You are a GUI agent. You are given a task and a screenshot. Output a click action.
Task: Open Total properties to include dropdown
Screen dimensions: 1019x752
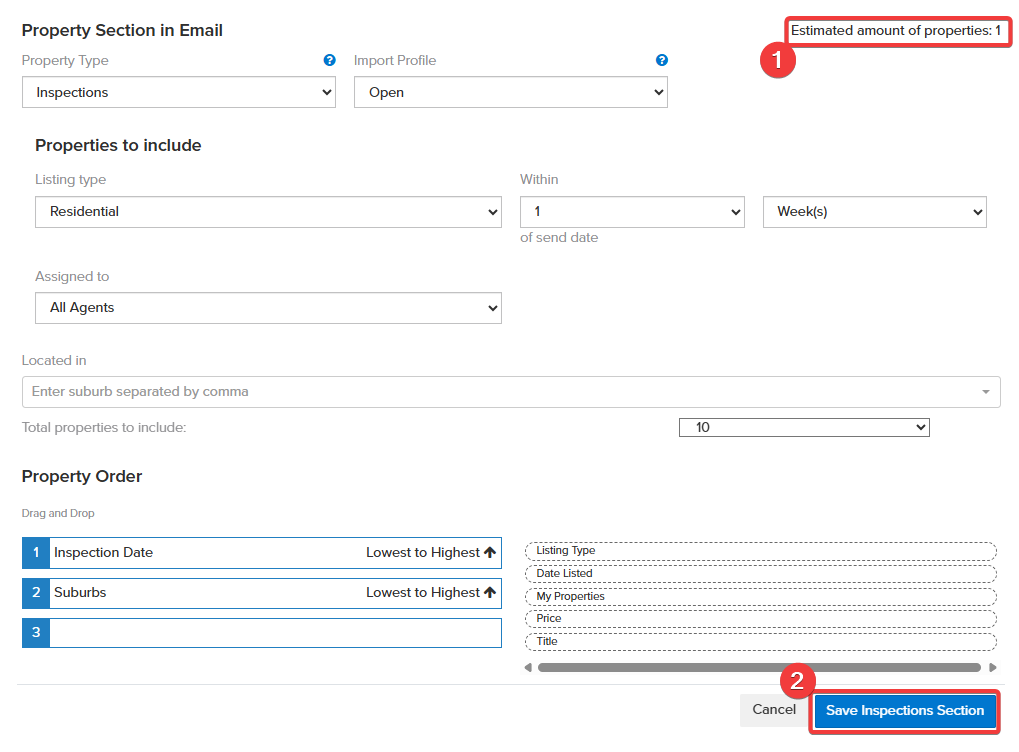pos(804,427)
